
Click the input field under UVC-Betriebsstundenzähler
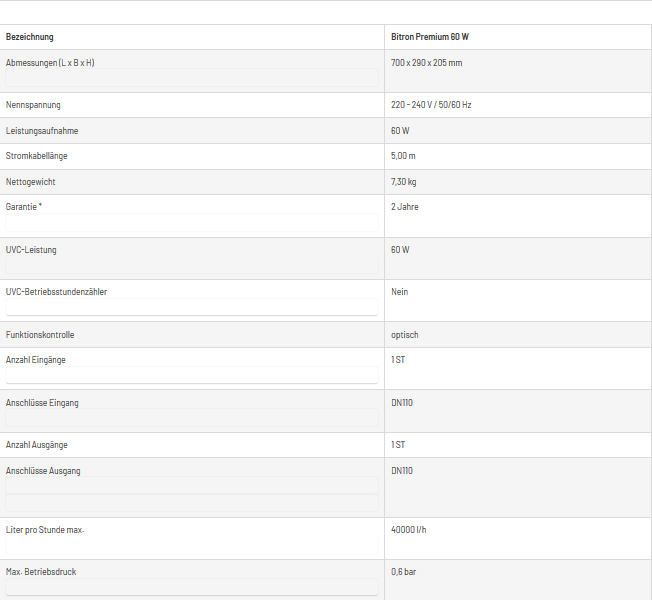(x=192, y=307)
